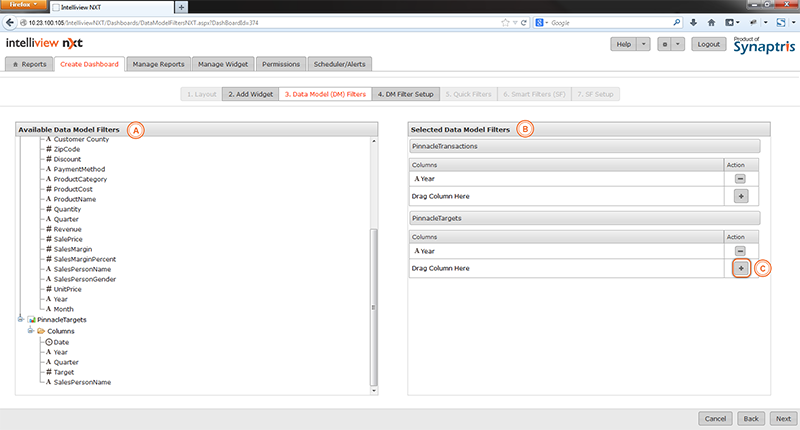Open the Scheduler/Alerts tab
Viewport: 800px width, 430px height.
[339, 64]
